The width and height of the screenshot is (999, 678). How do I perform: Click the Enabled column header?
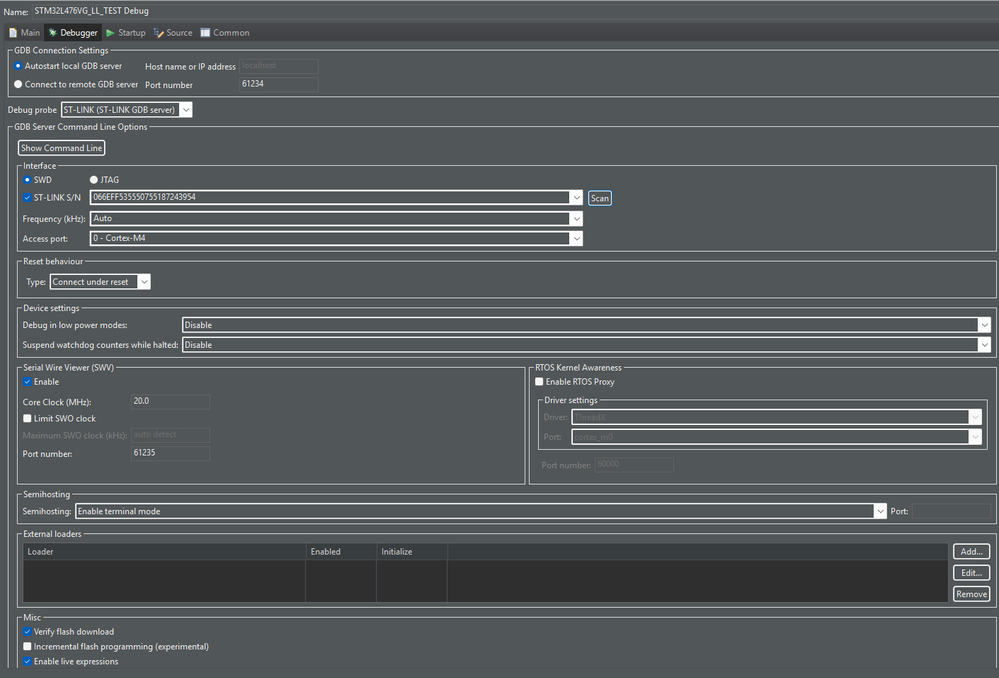[x=341, y=552]
